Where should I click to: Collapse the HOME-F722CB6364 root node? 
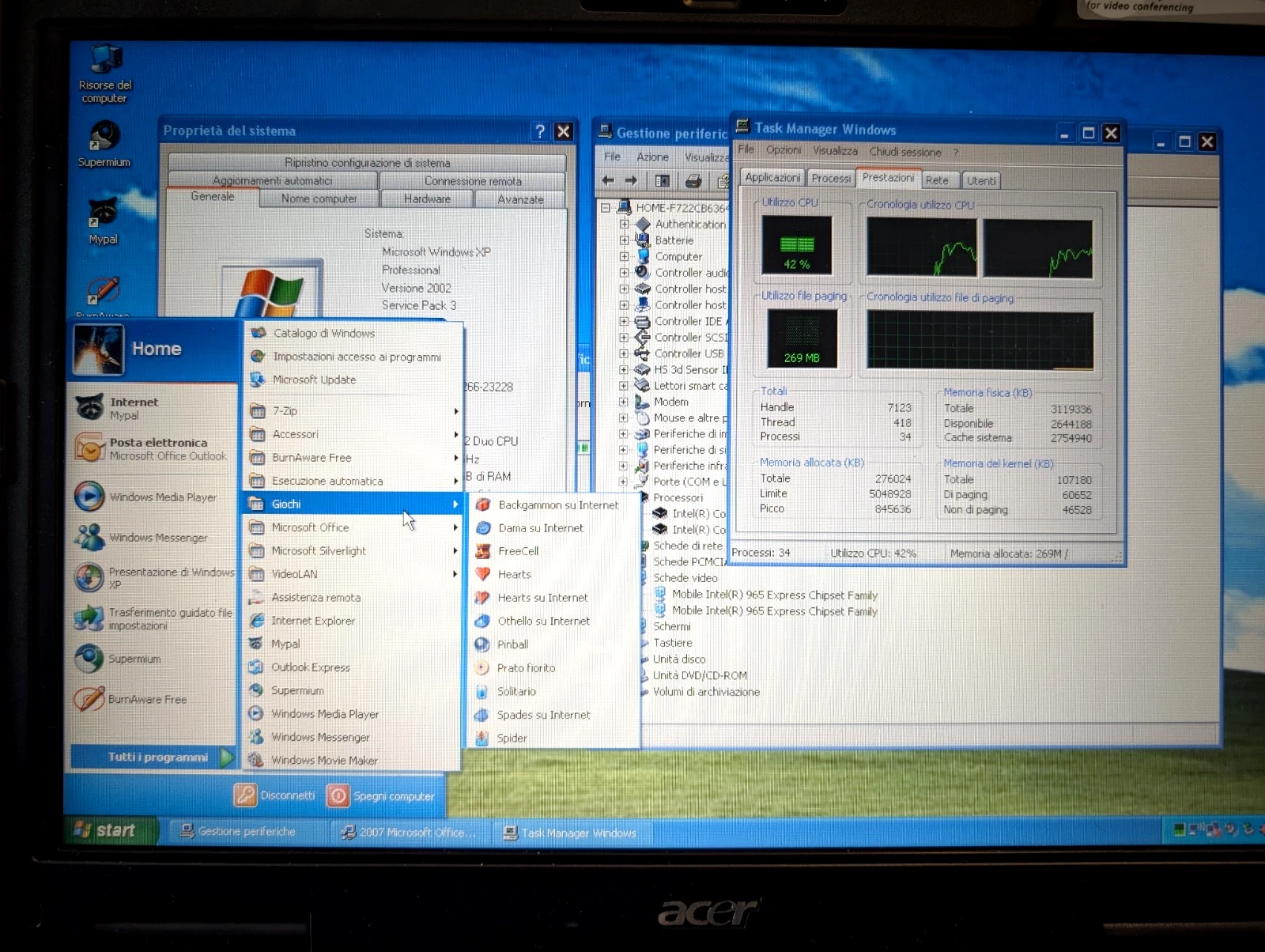point(605,208)
